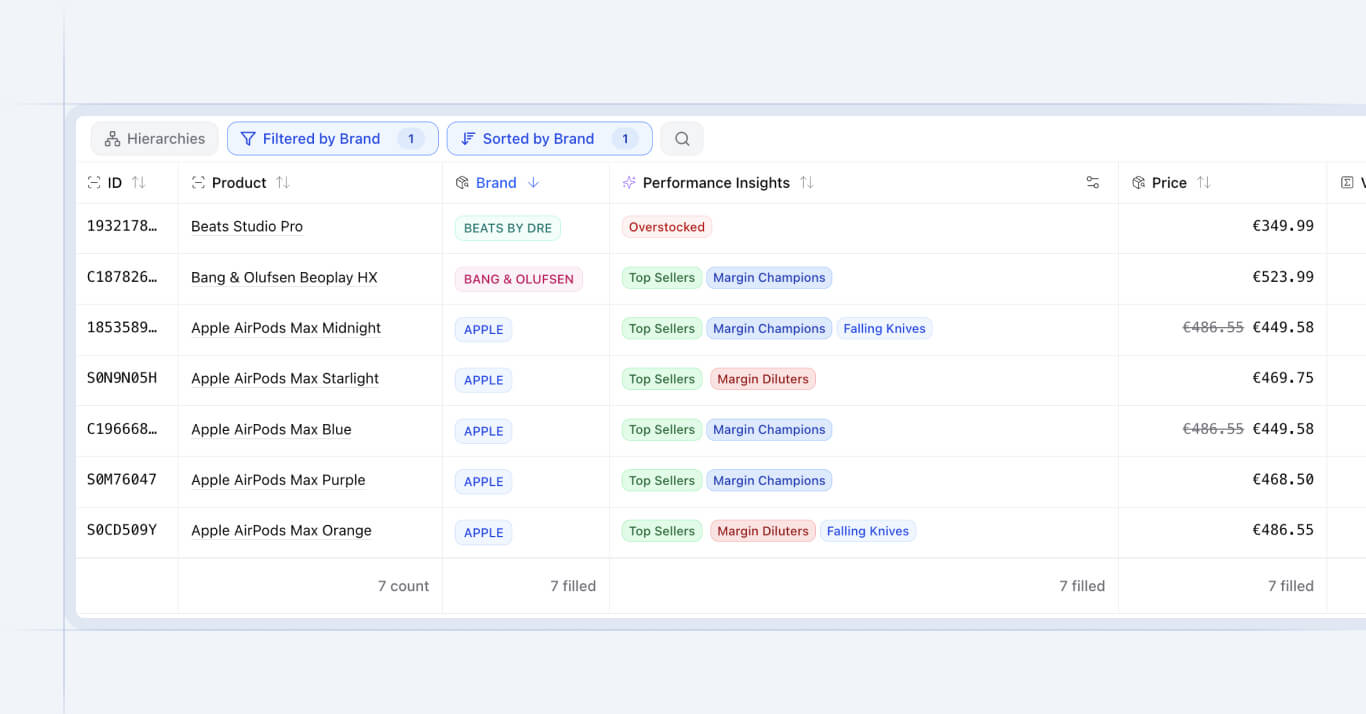Click the Performance Insights sparkle icon
The height and width of the screenshot is (714, 1366).
pos(629,183)
